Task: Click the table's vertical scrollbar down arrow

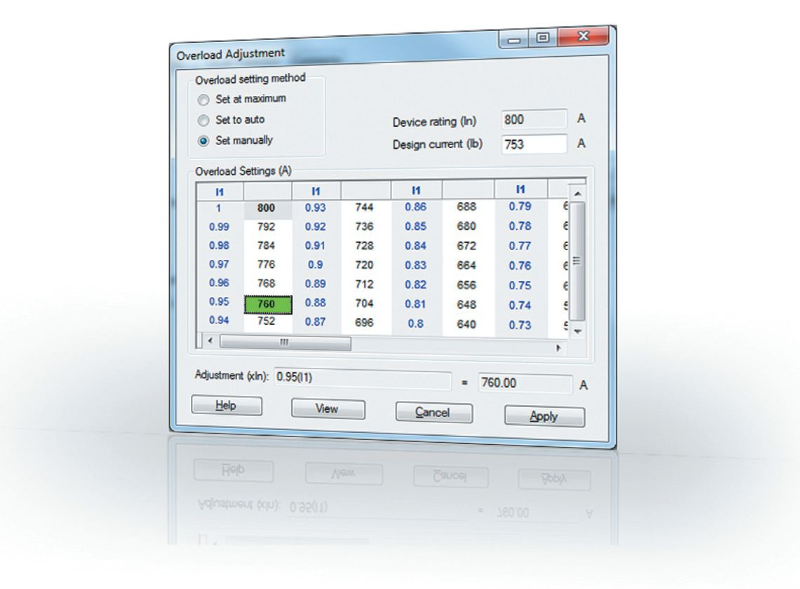Action: click(x=577, y=330)
